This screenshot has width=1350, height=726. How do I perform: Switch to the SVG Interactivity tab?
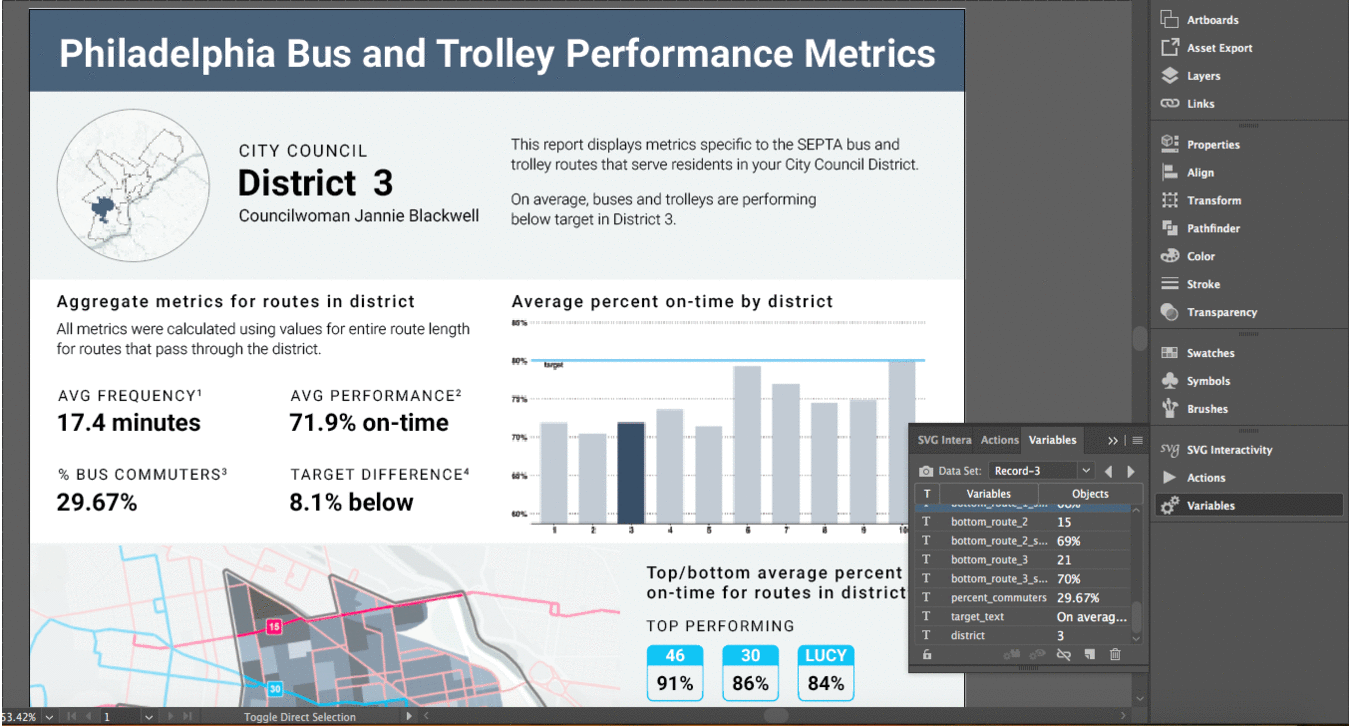(x=943, y=440)
